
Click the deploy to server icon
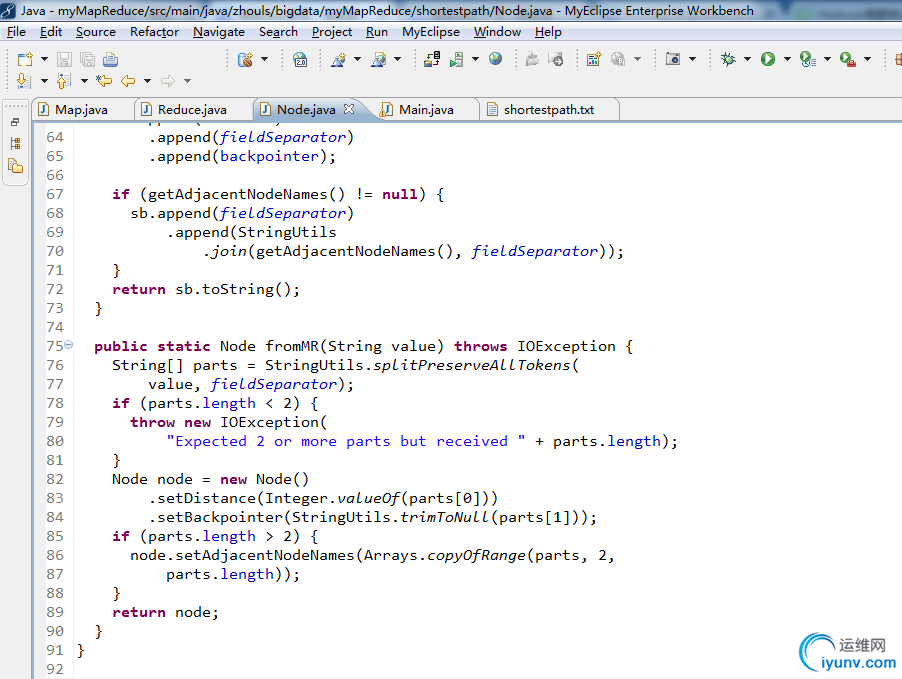(x=432, y=59)
